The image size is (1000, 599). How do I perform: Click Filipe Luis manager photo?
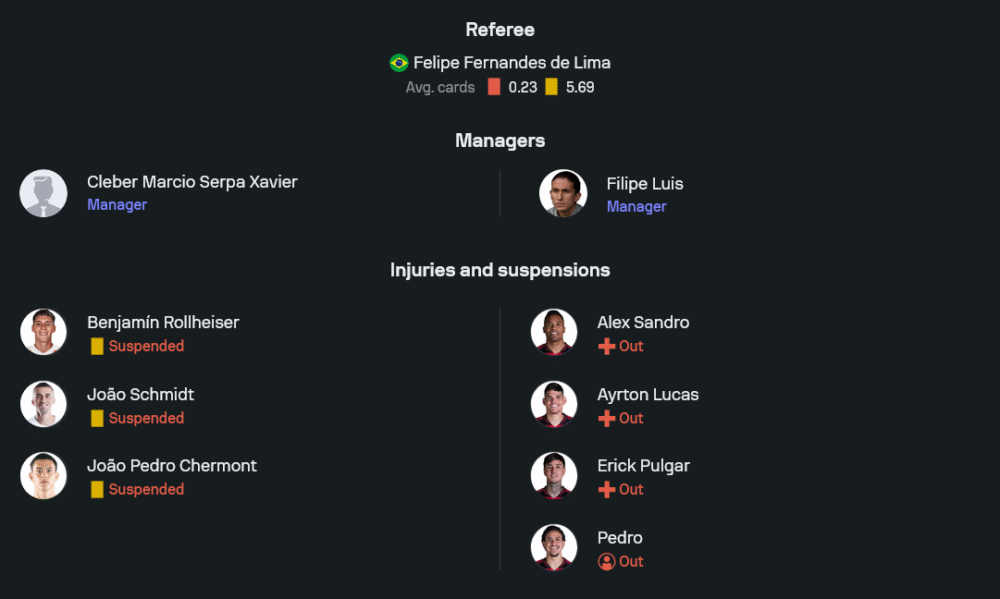pos(563,193)
